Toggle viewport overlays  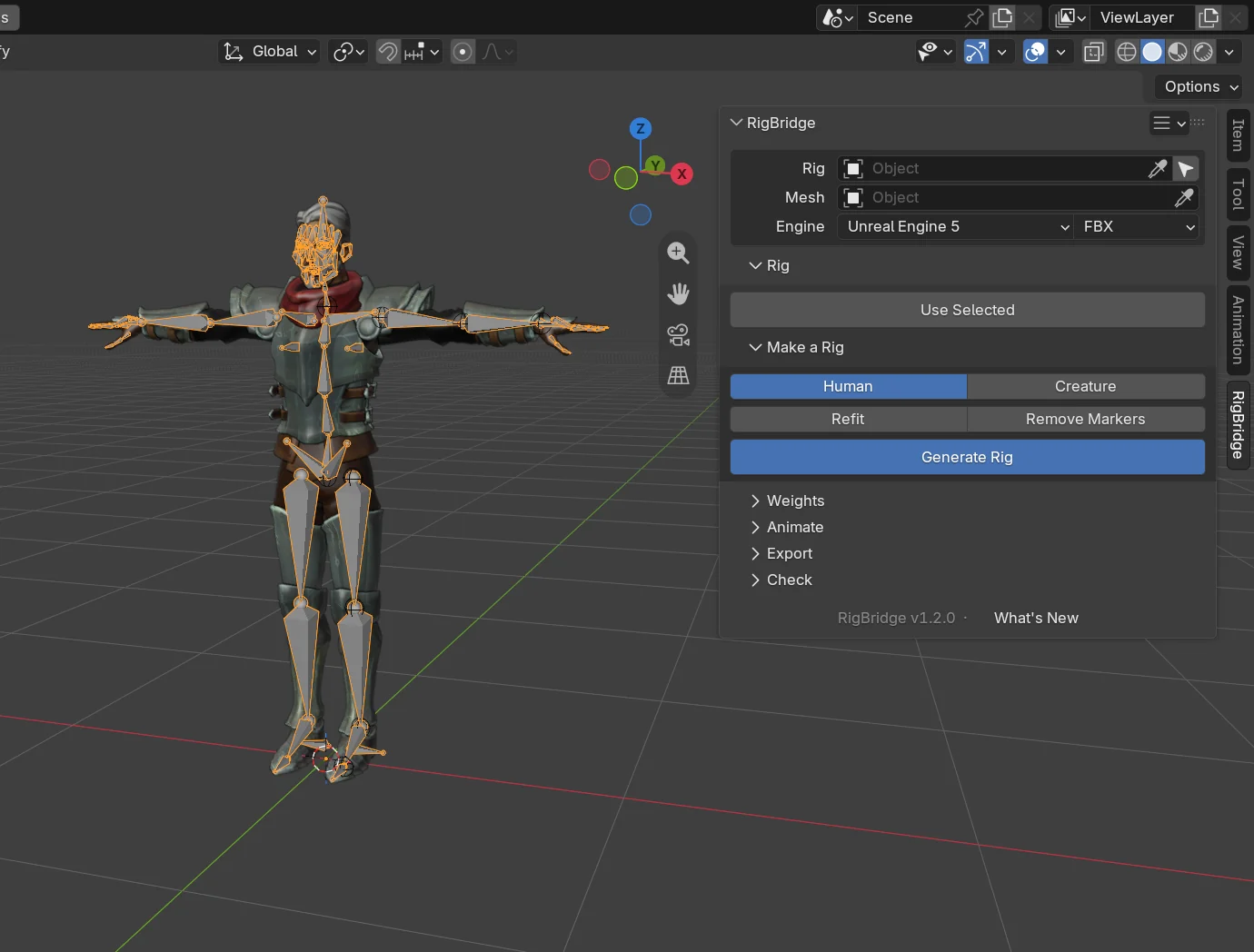[1035, 52]
